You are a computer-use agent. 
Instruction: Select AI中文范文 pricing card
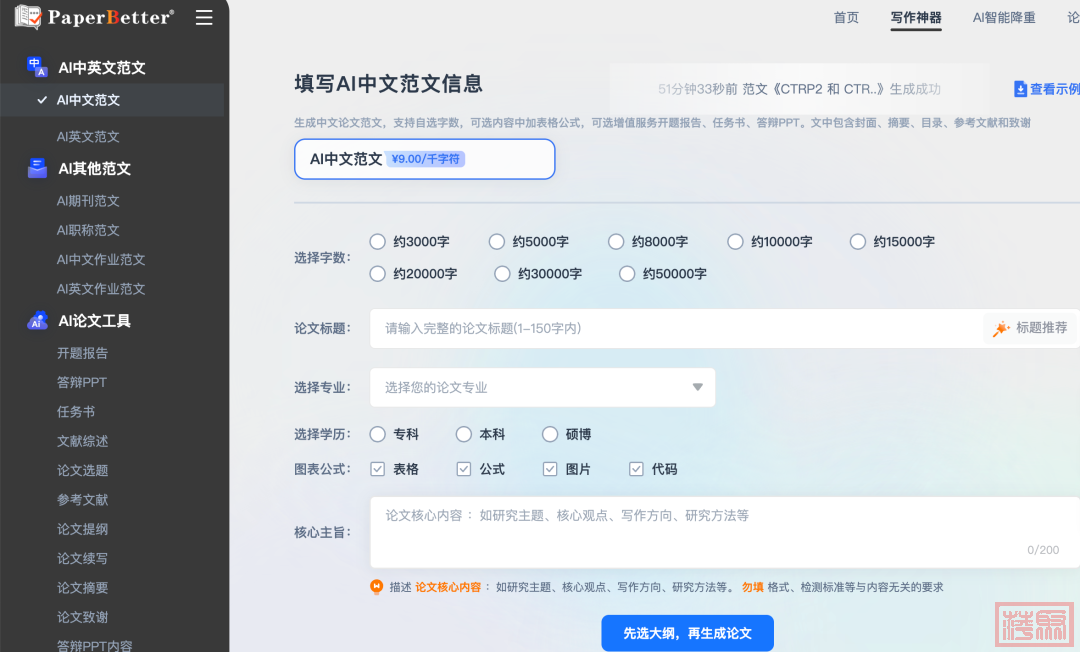click(424, 159)
